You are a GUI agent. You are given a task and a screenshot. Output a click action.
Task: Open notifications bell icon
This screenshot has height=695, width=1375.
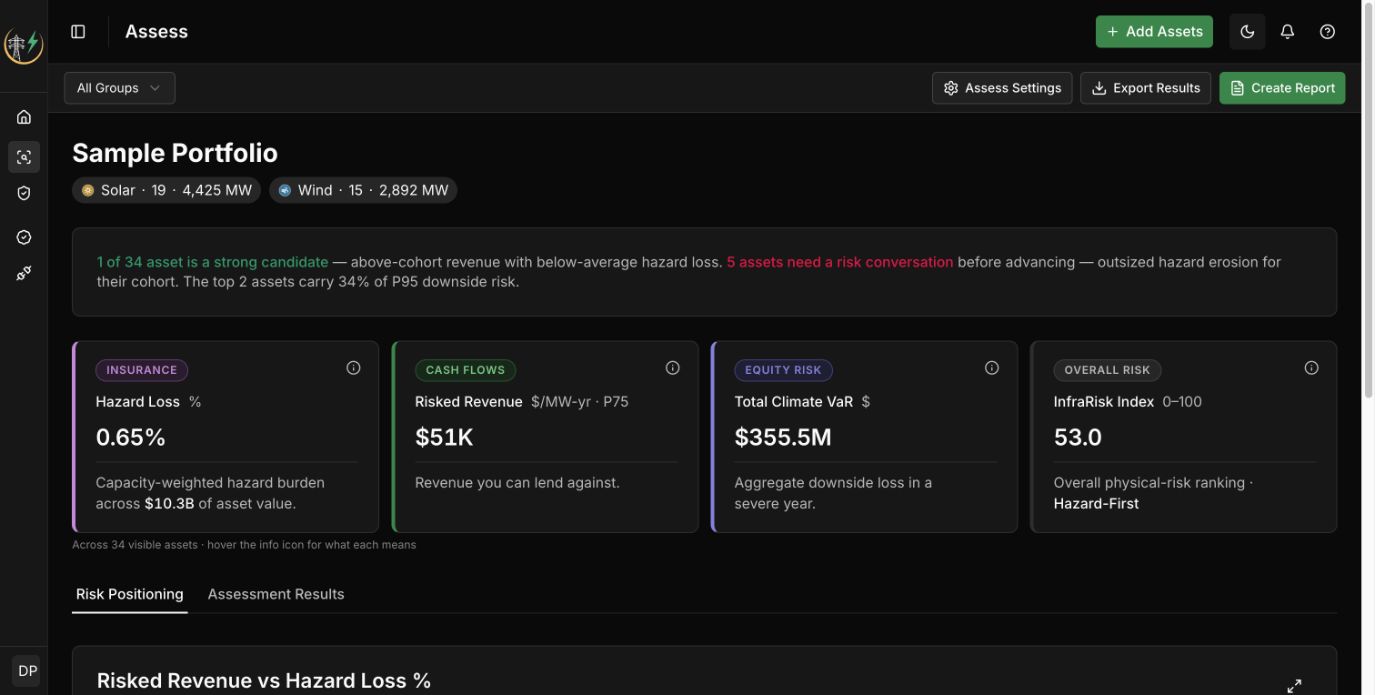coord(1287,32)
